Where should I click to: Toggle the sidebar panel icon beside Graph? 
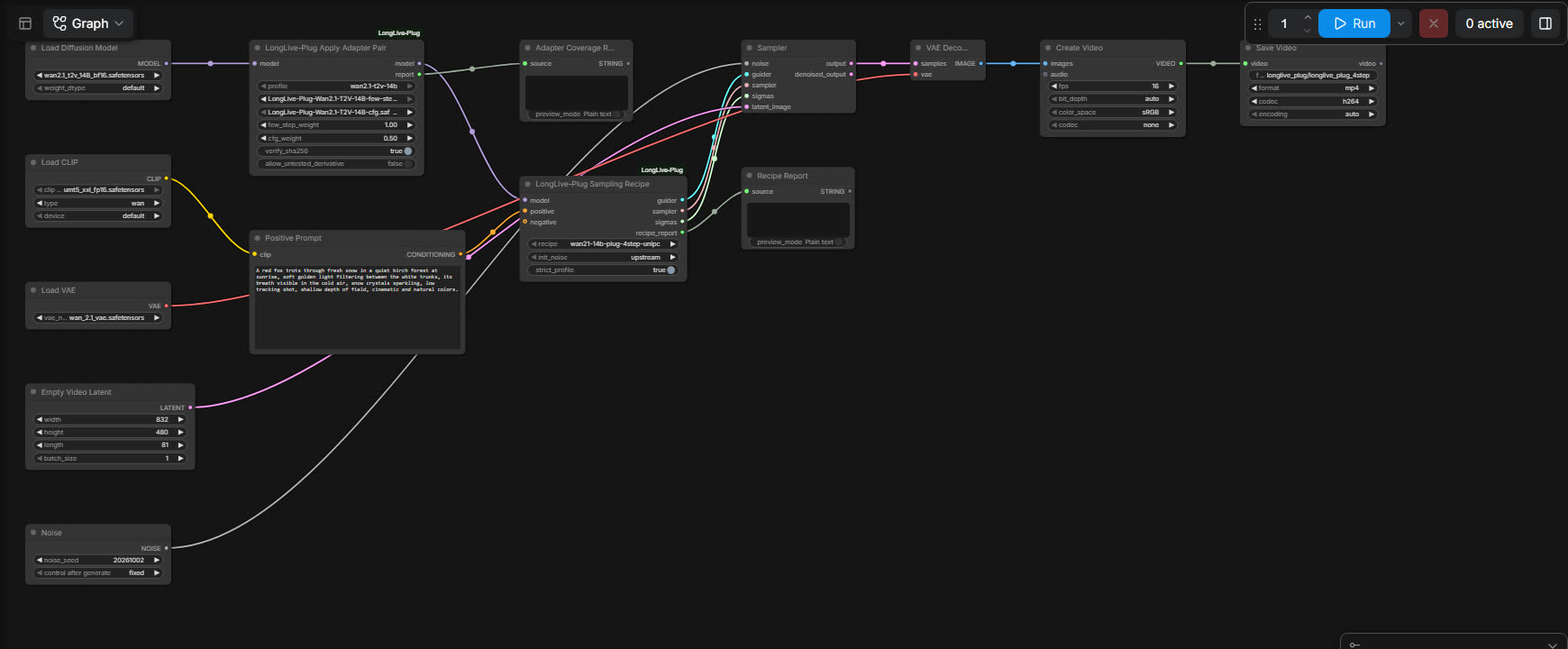(x=25, y=23)
